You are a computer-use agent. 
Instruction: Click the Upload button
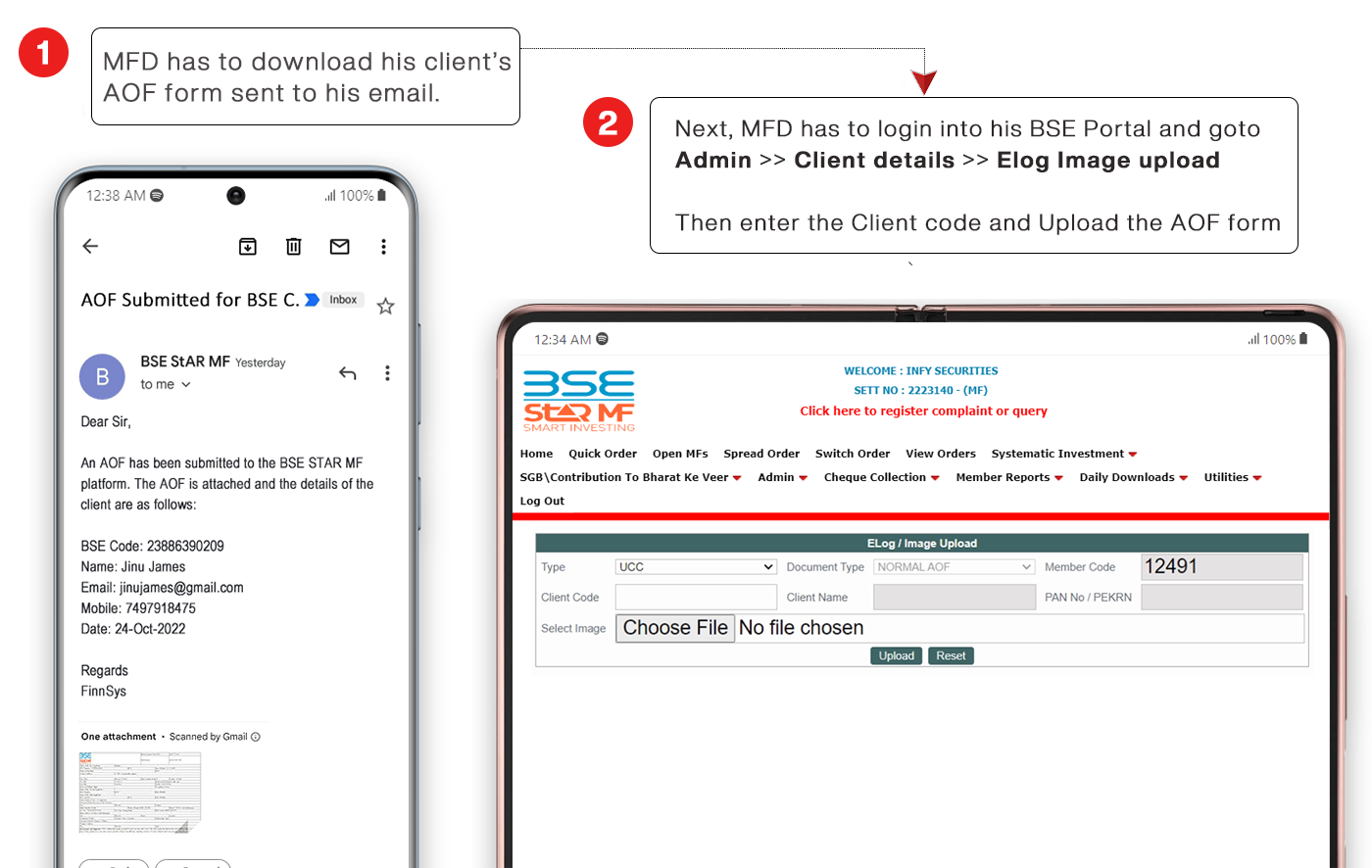(896, 655)
